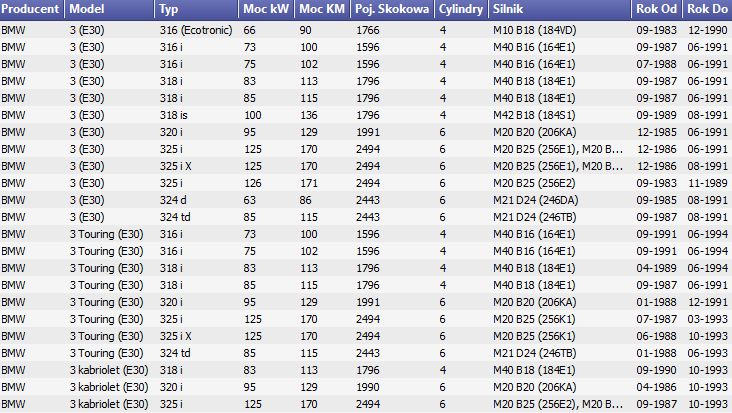Sort by Rok Od column header
Viewport: 732px width, 413px height.
[657, 9]
